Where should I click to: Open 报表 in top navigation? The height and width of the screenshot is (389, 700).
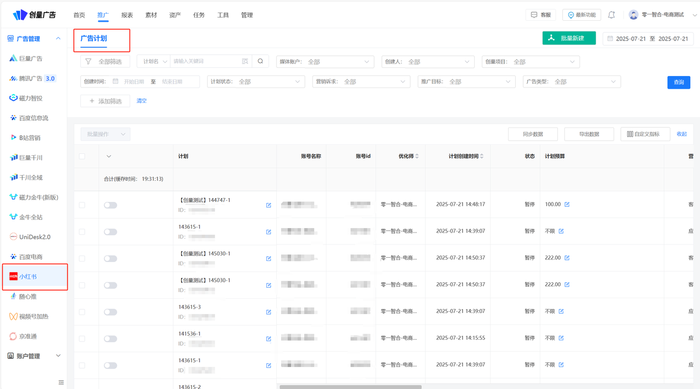point(127,15)
